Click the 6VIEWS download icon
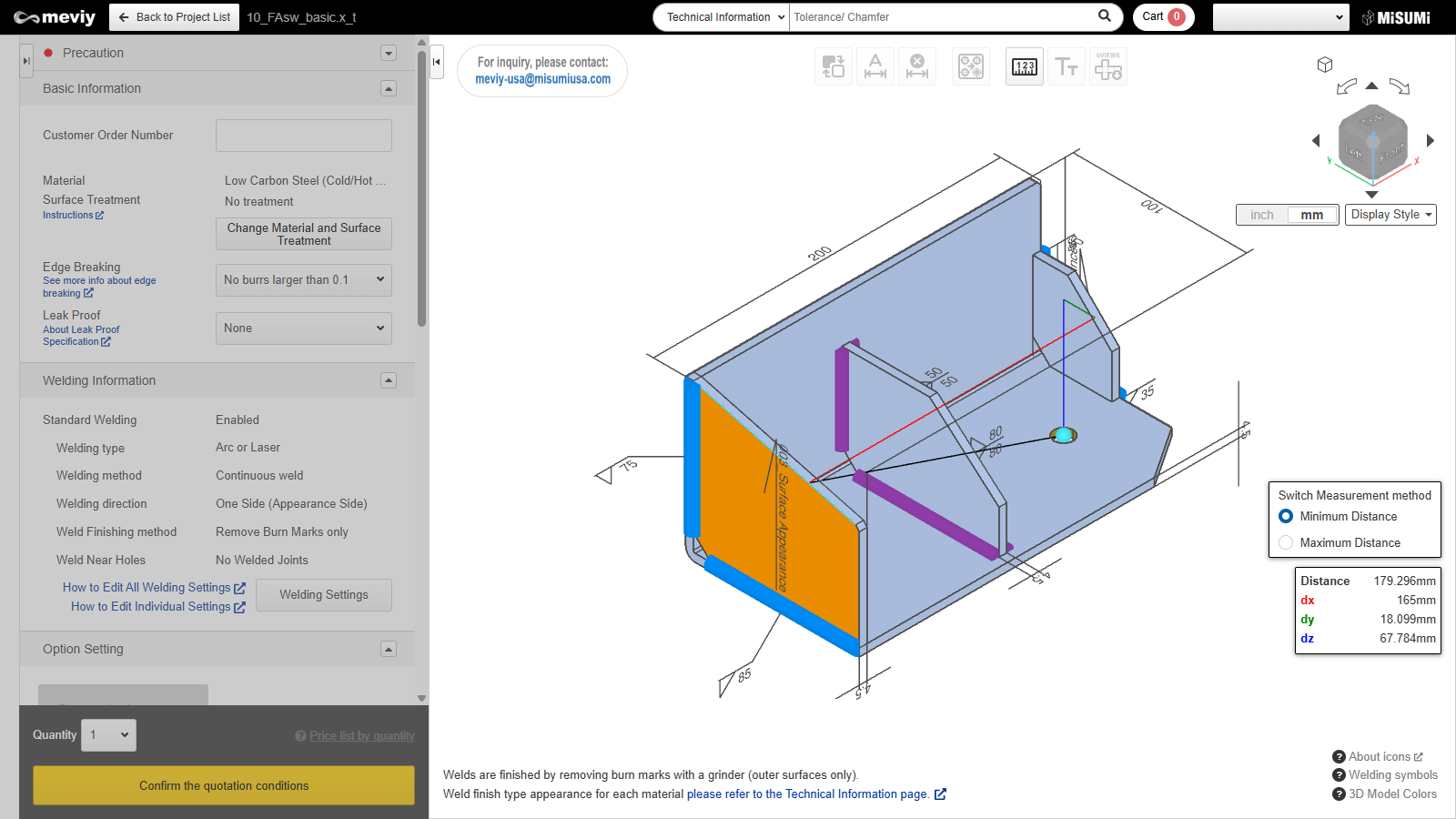The height and width of the screenshot is (819, 1456). [x=1107, y=67]
